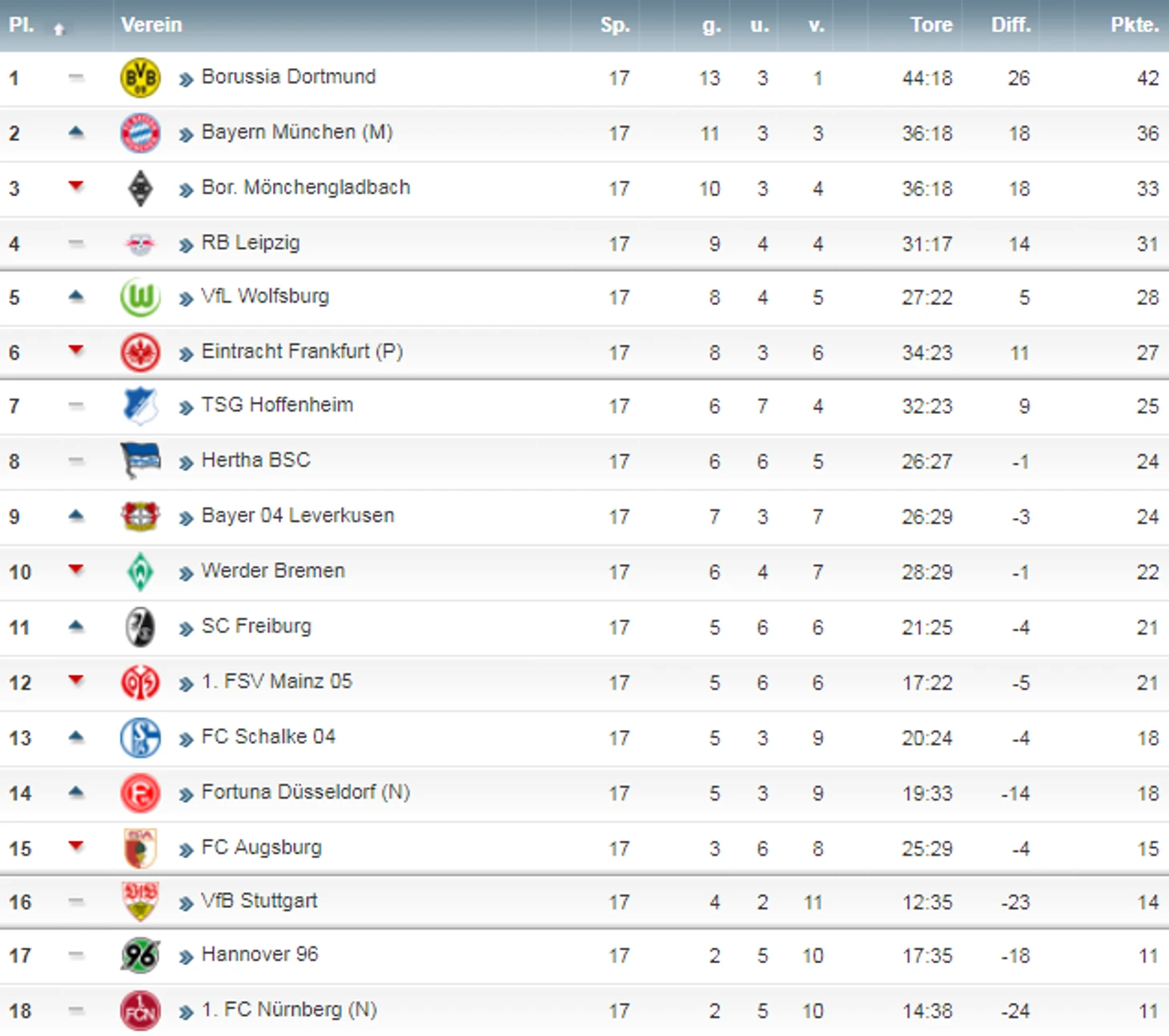Sort table by the Pl. arrow

[58, 29]
